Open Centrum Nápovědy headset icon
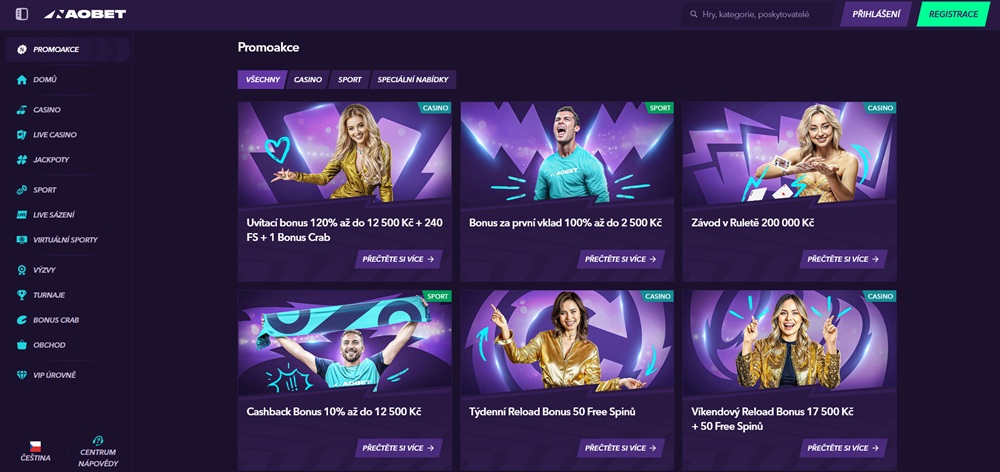Image resolution: width=1000 pixels, height=472 pixels. [98, 439]
